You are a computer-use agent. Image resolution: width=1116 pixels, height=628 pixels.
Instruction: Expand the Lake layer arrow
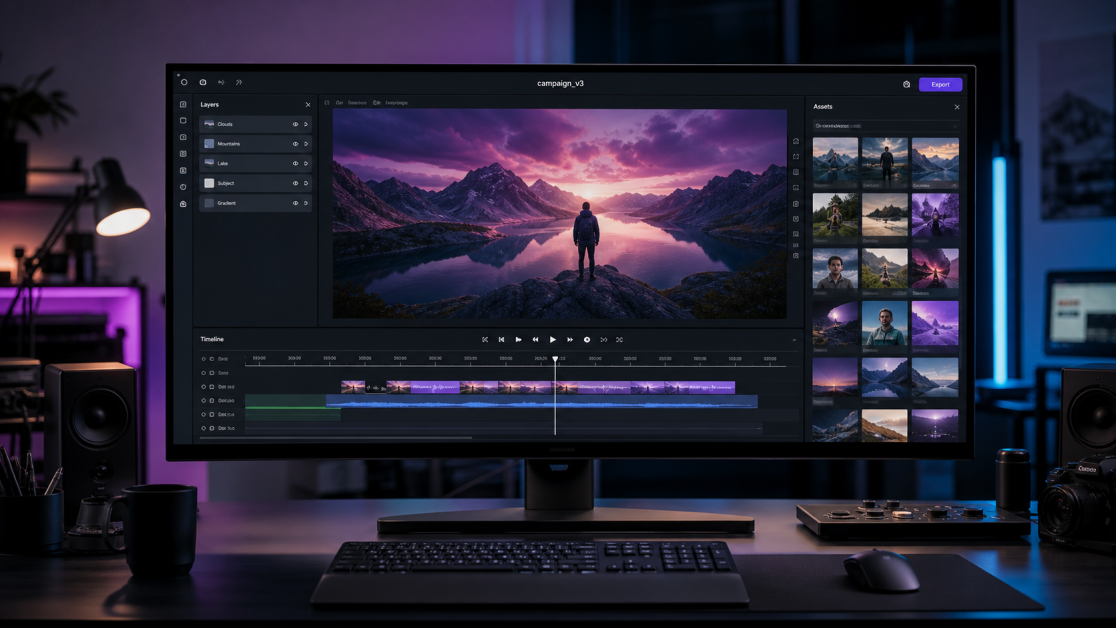306,163
